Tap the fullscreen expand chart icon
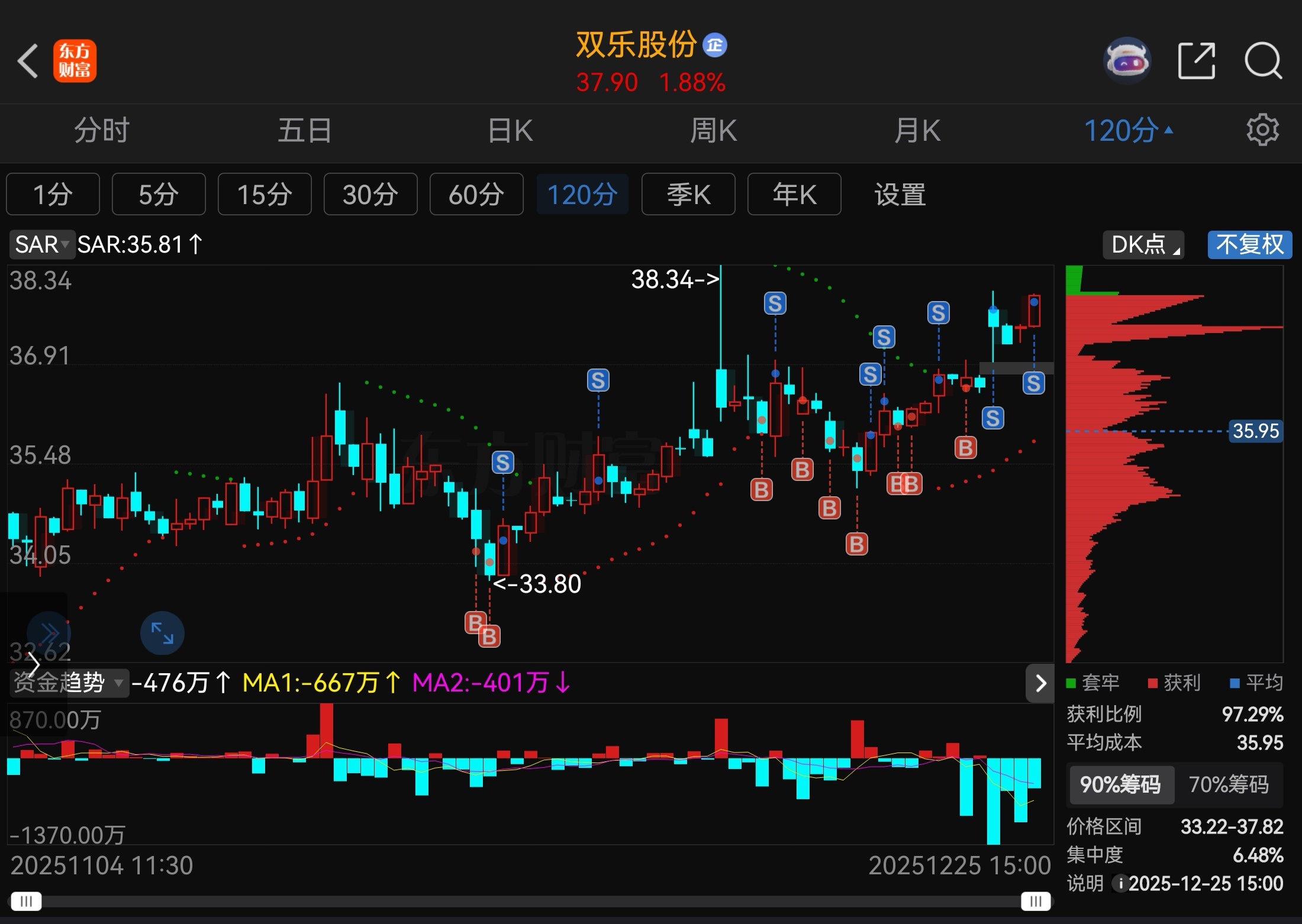This screenshot has width=1302, height=924. [x=162, y=633]
